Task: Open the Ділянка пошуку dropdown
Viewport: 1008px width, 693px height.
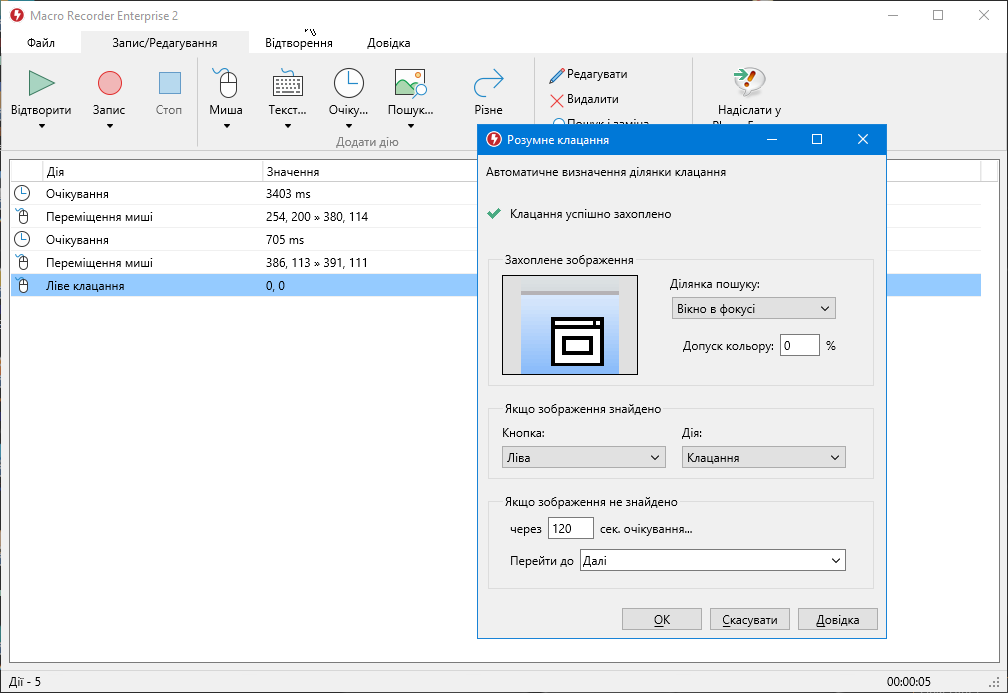Action: 753,309
